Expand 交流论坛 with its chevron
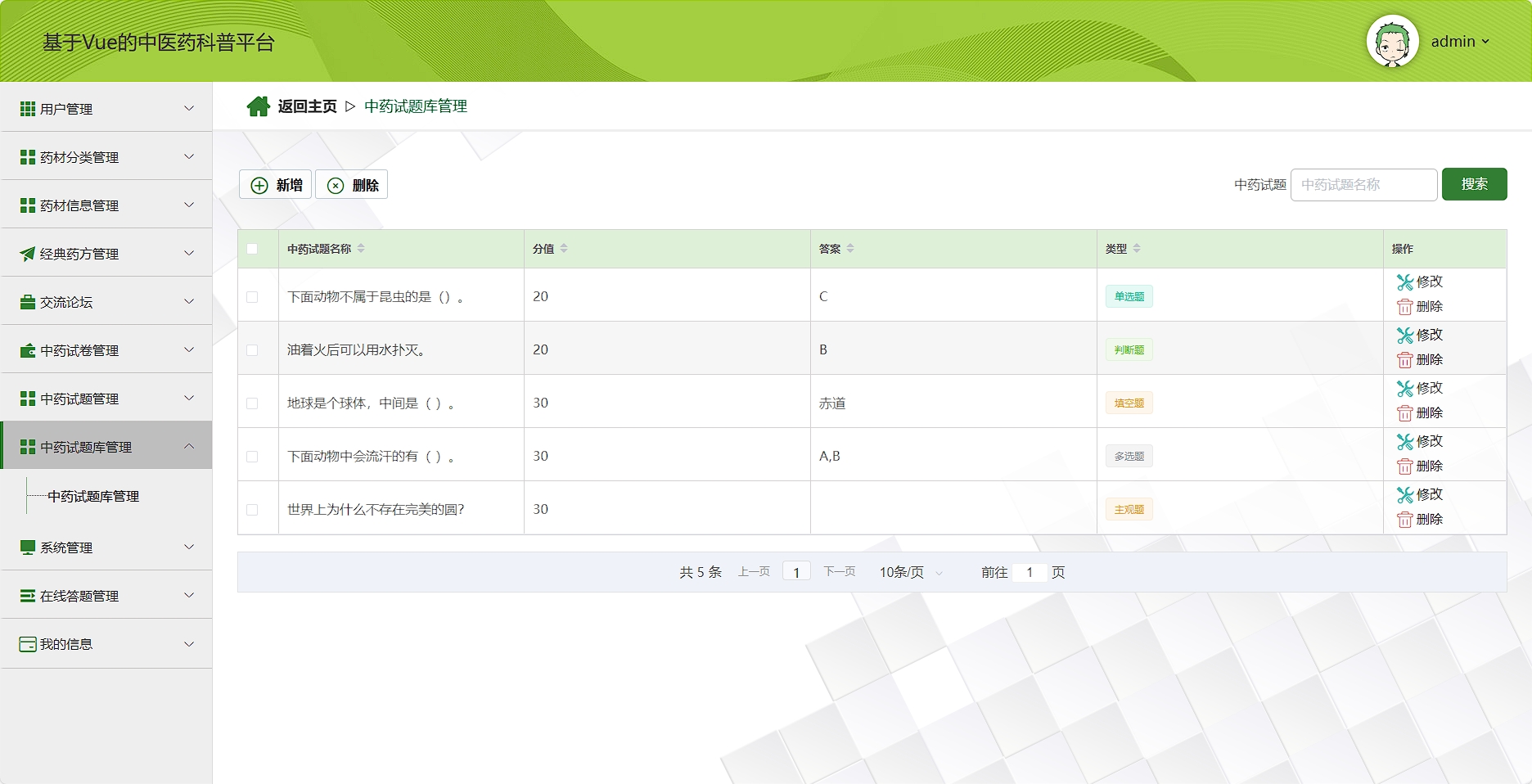The image size is (1532, 784). point(189,301)
